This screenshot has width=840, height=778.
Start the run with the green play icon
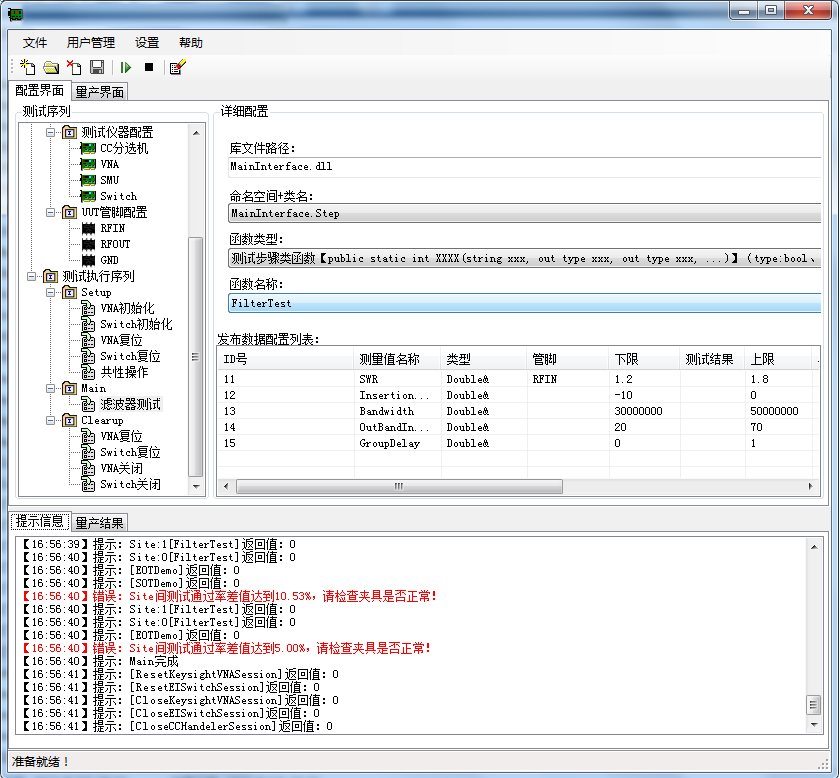tap(126, 67)
